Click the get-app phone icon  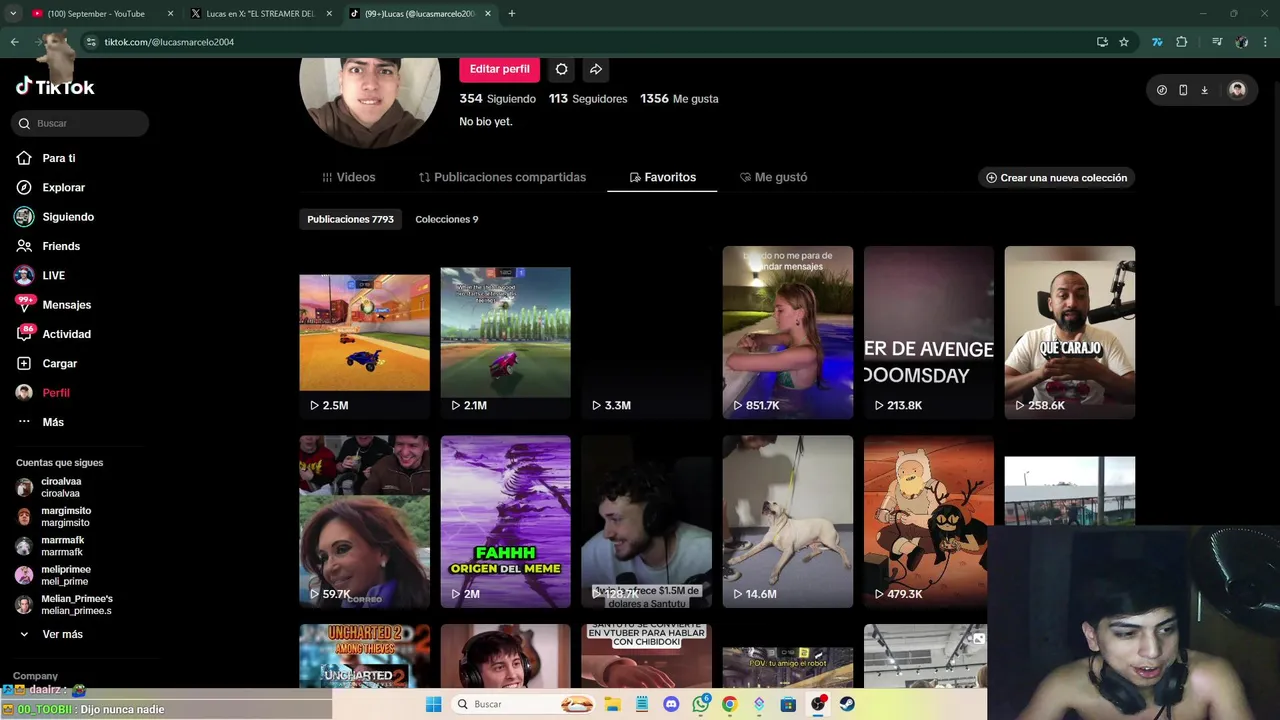pos(1183,90)
